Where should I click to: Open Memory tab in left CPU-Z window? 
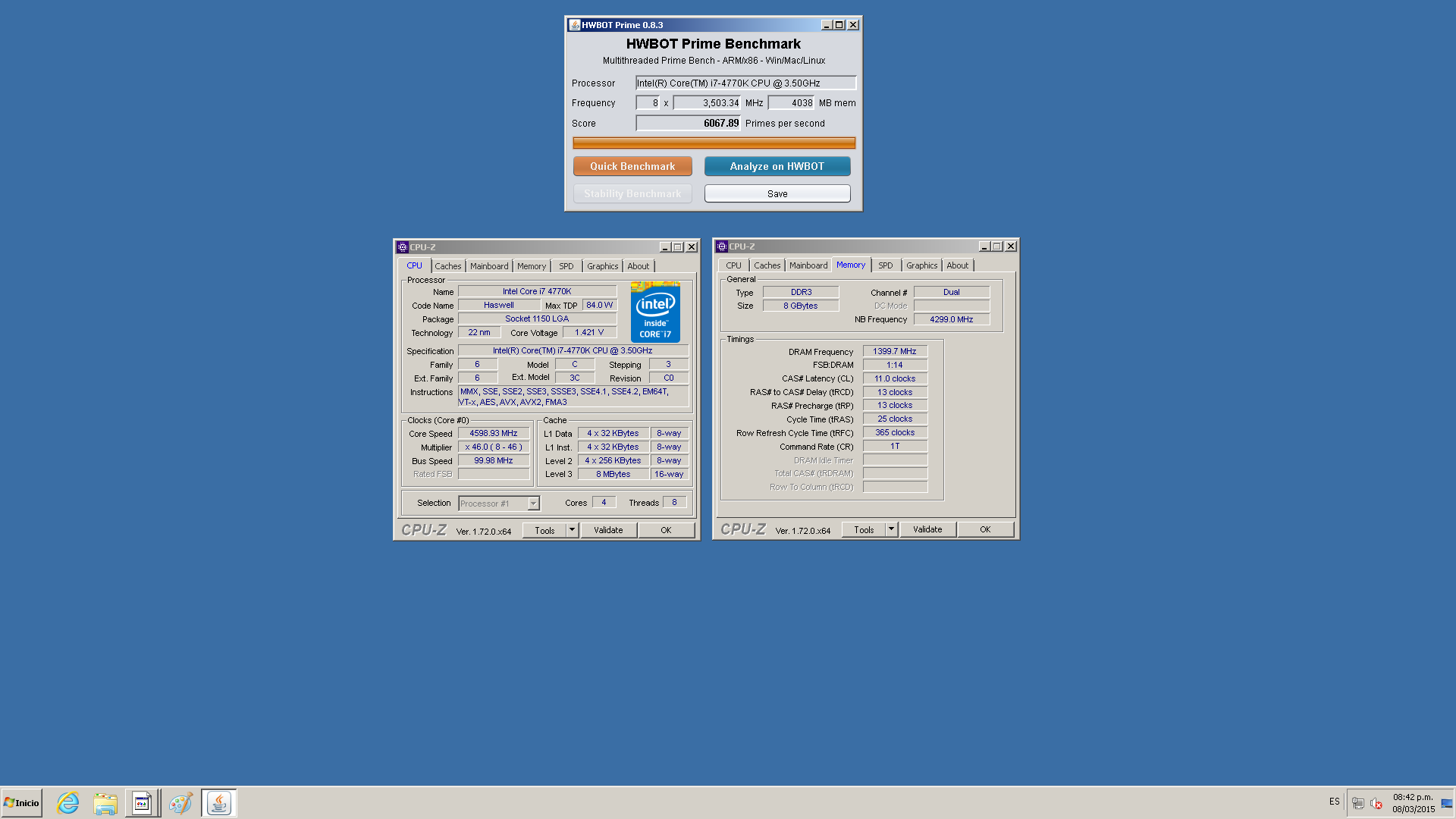click(x=532, y=266)
